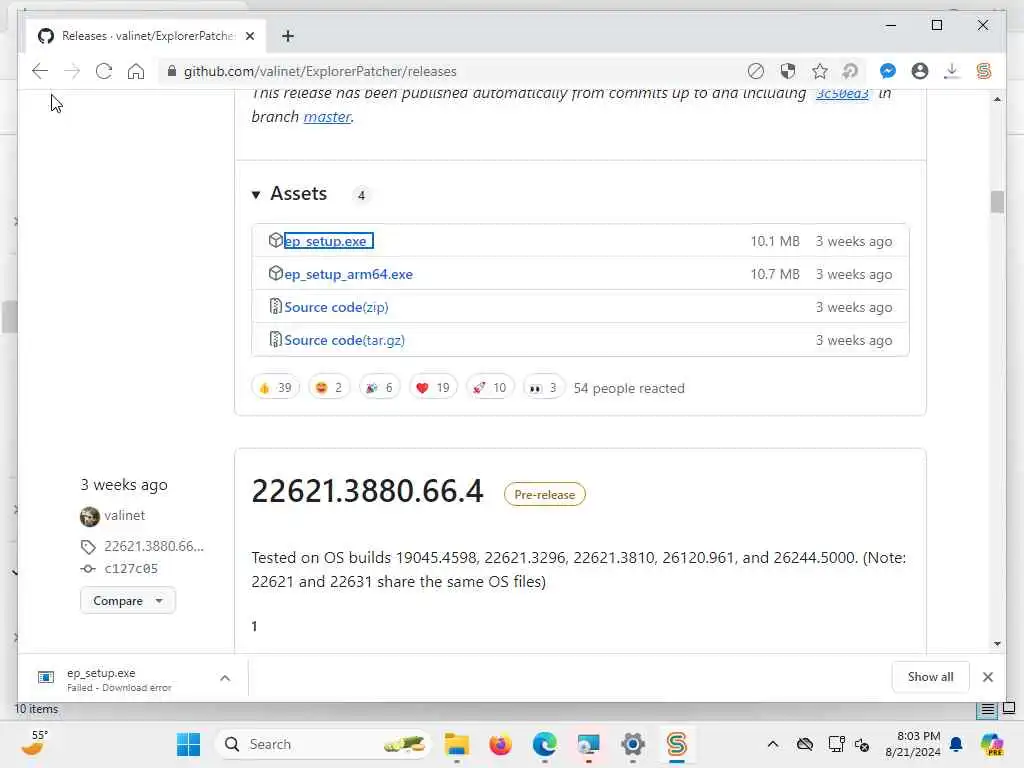The image size is (1024, 768).
Task: Open Settings gear in taskbar
Action: (632, 744)
